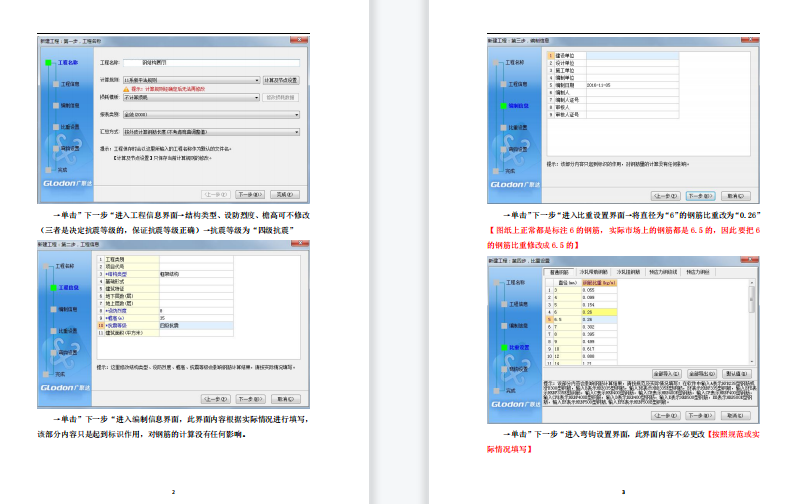810x504 pixels.
Task: Click green project info step marker, step-two sidebar
Action: (x=54, y=288)
